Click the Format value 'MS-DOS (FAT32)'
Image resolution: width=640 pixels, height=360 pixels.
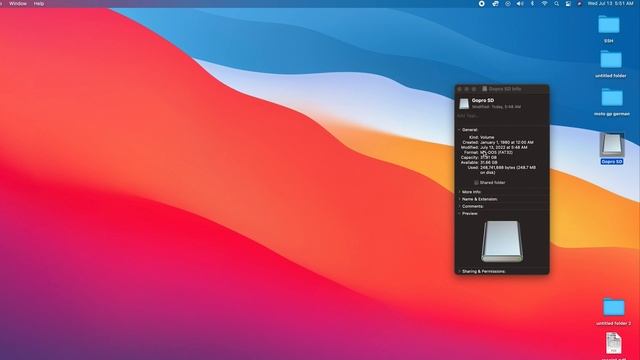coord(497,152)
